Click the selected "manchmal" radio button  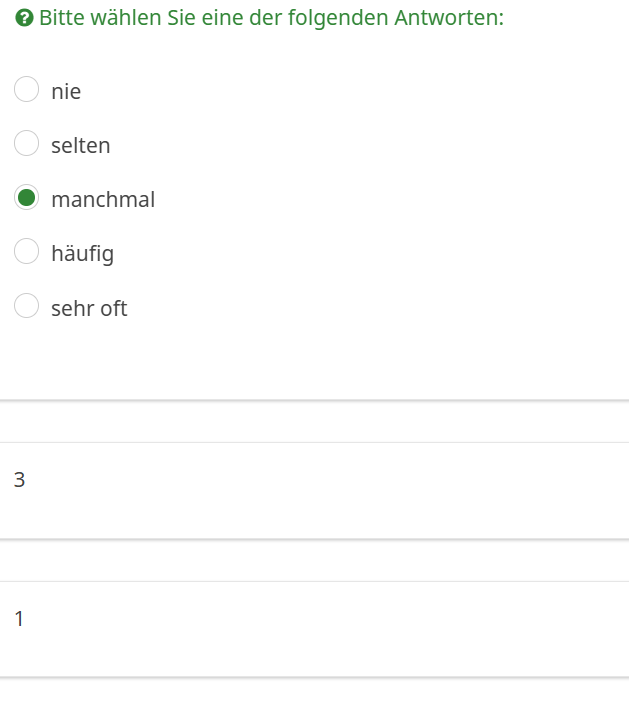[x=26, y=198]
